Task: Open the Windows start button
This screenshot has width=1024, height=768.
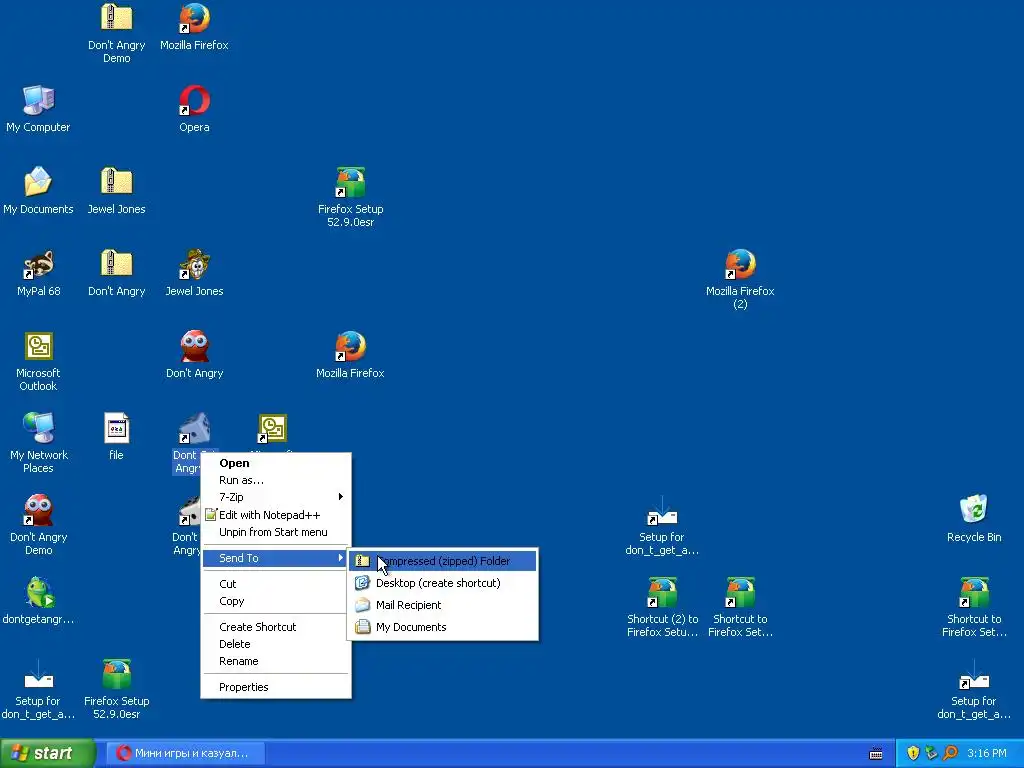Action: [x=48, y=753]
